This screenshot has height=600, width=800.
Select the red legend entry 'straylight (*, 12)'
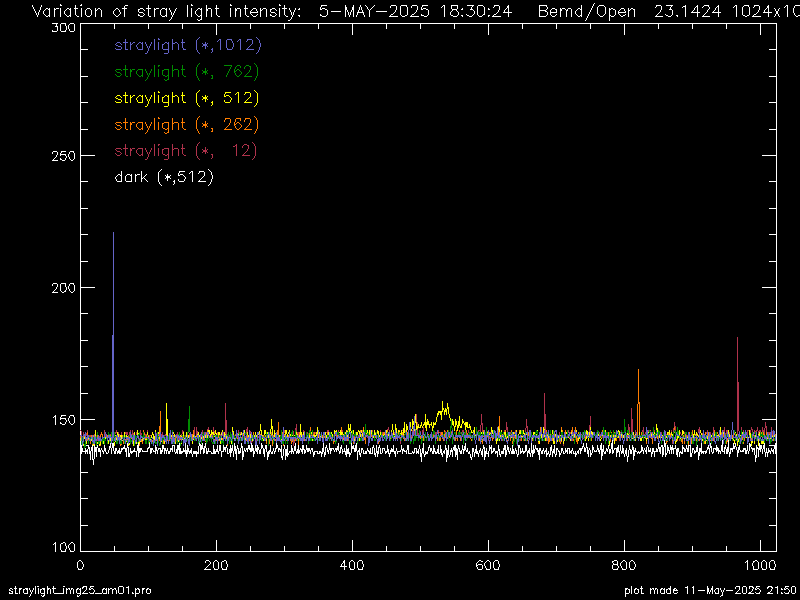click(186, 151)
